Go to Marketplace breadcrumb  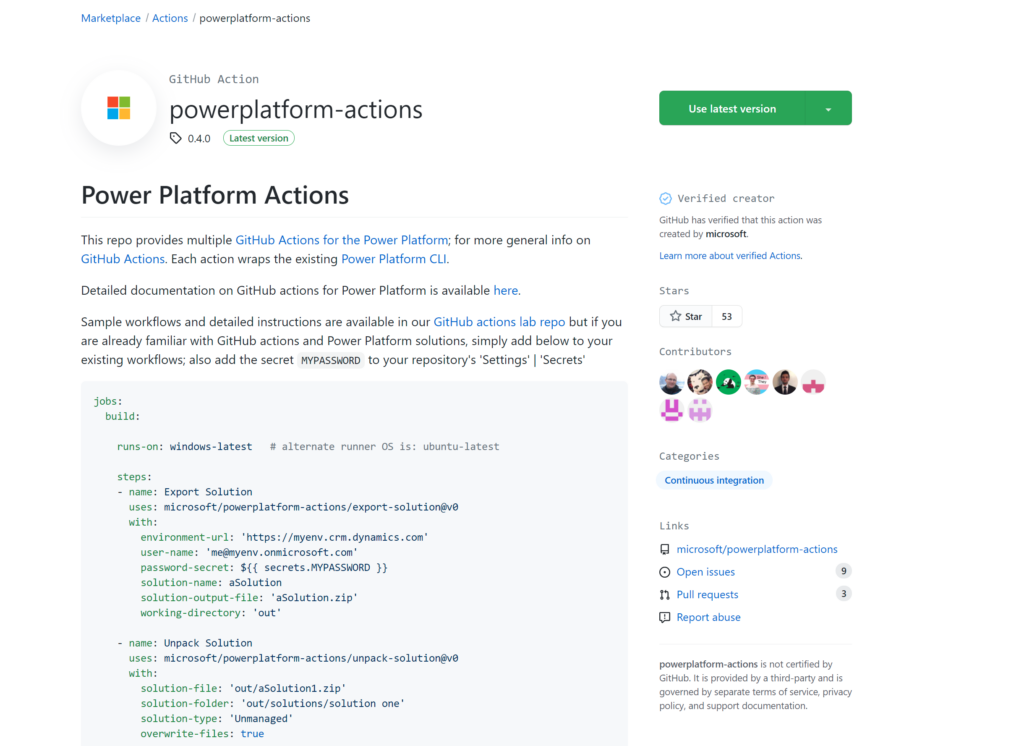(x=110, y=18)
